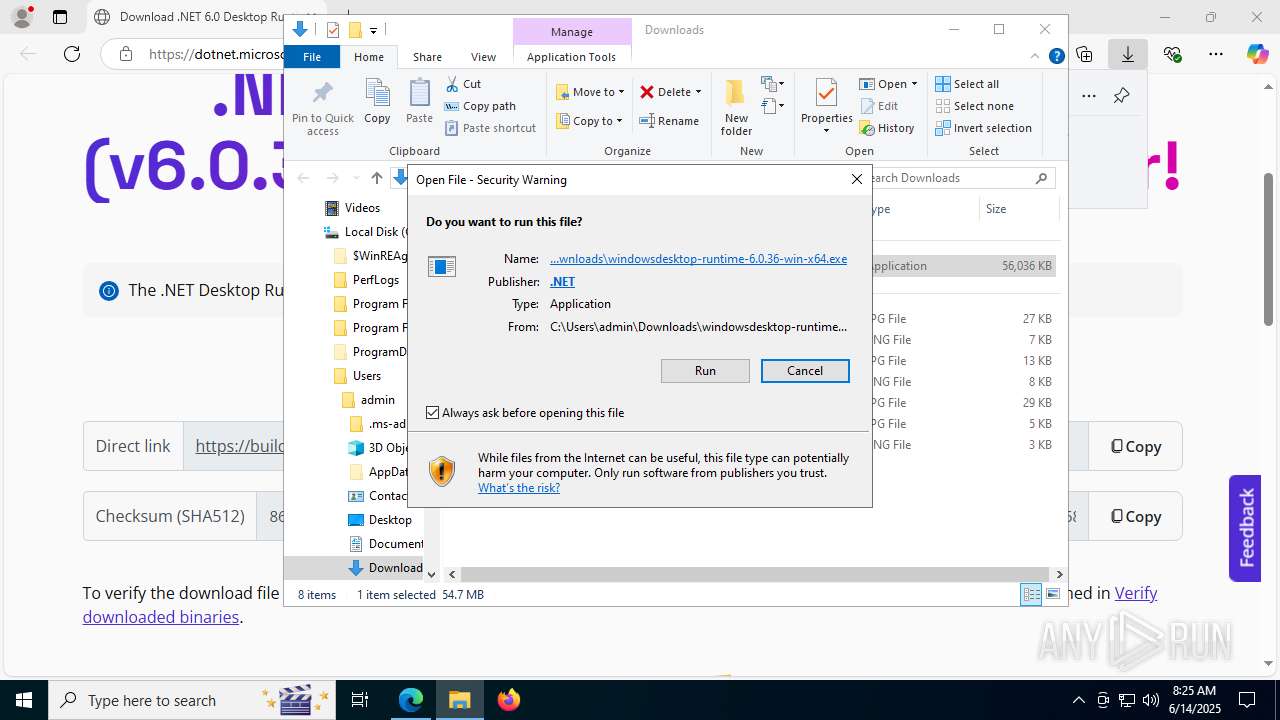Viewport: 1280px width, 720px height.
Task: Click Copy button beside Direct link
Action: [1135, 447]
